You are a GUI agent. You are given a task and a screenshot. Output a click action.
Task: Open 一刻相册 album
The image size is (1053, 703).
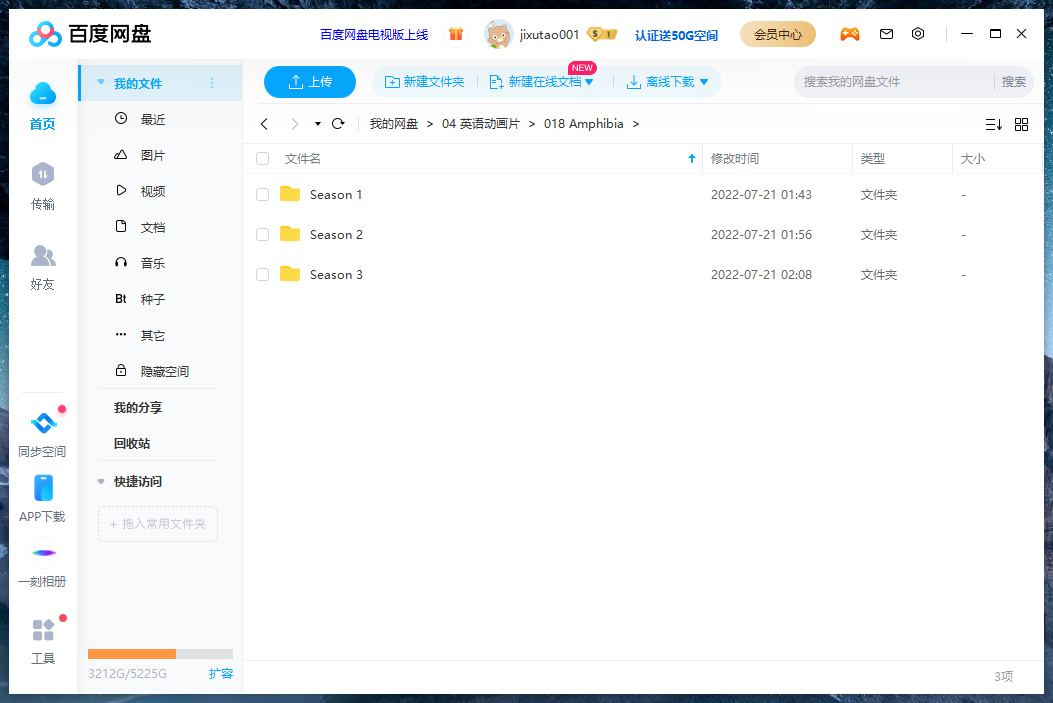(x=44, y=553)
